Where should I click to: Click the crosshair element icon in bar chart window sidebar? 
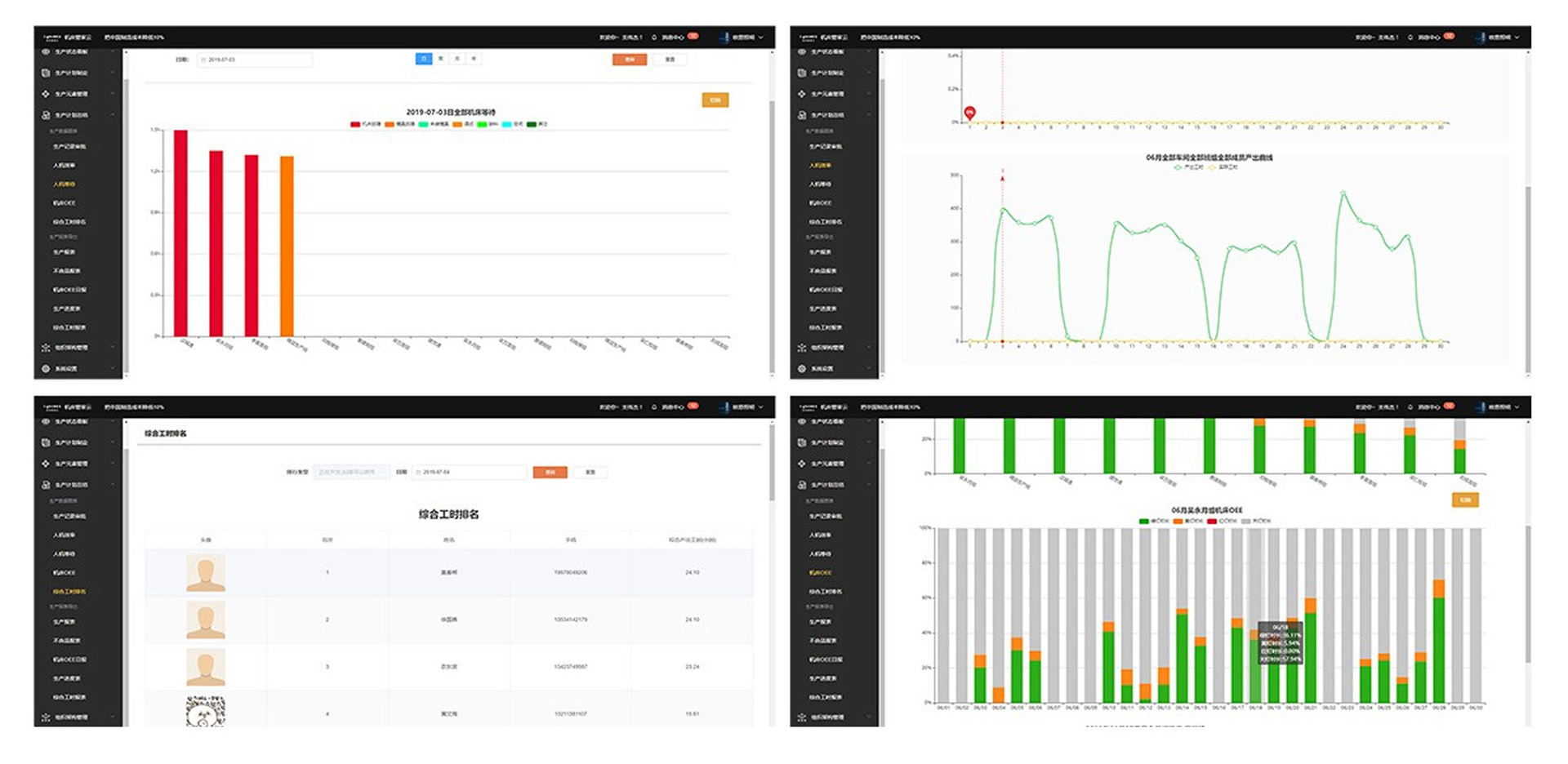click(46, 94)
